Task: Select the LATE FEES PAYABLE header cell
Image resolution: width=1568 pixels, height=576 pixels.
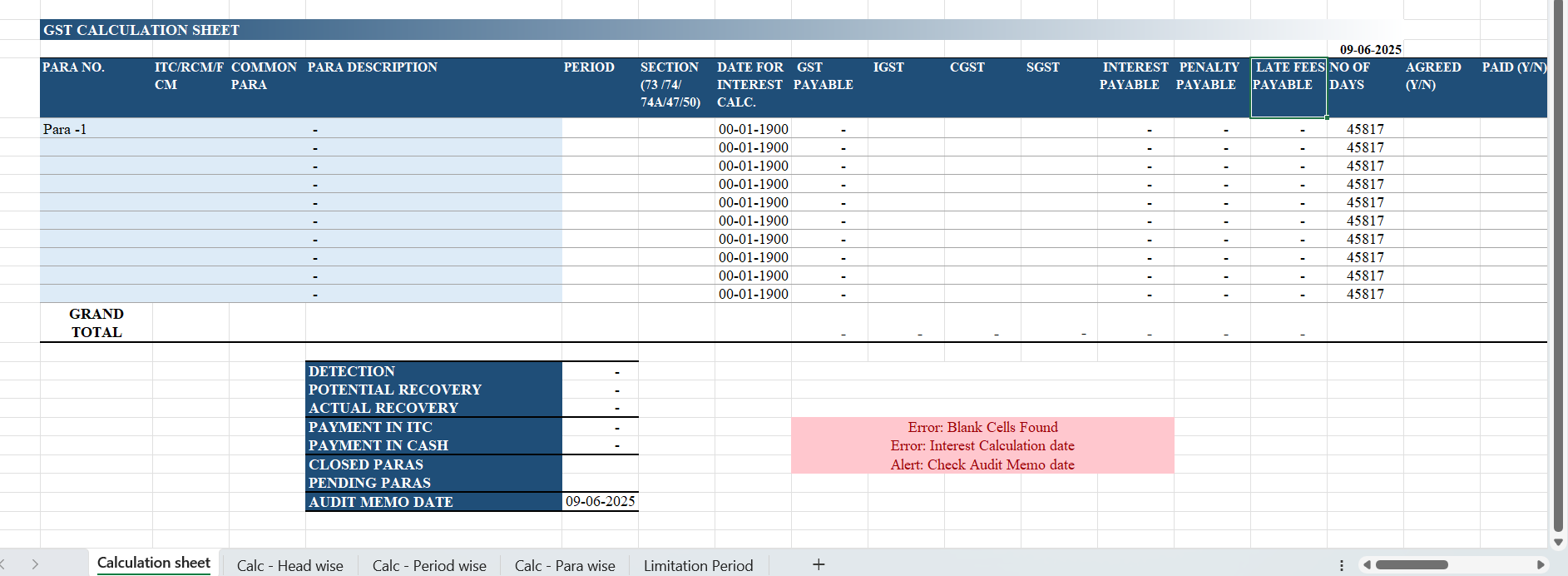Action: pos(1288,87)
